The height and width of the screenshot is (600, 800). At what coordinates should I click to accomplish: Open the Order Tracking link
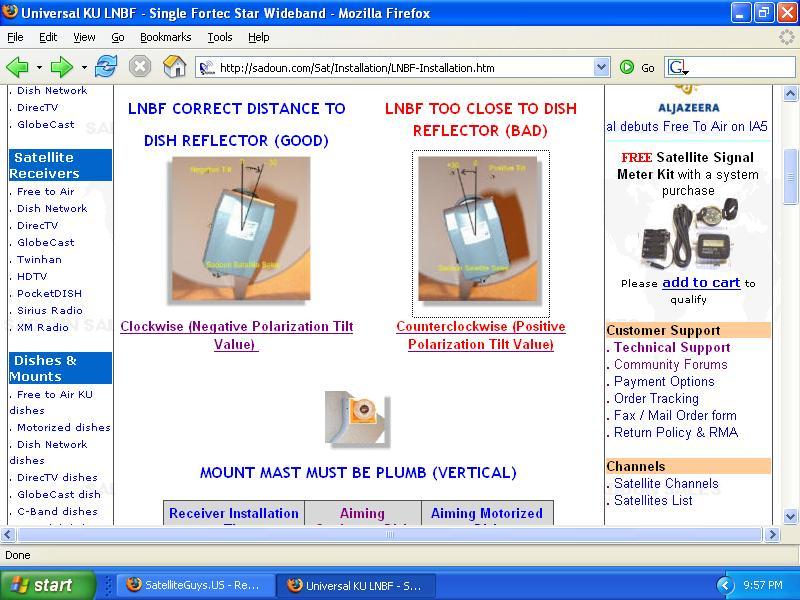pos(656,398)
